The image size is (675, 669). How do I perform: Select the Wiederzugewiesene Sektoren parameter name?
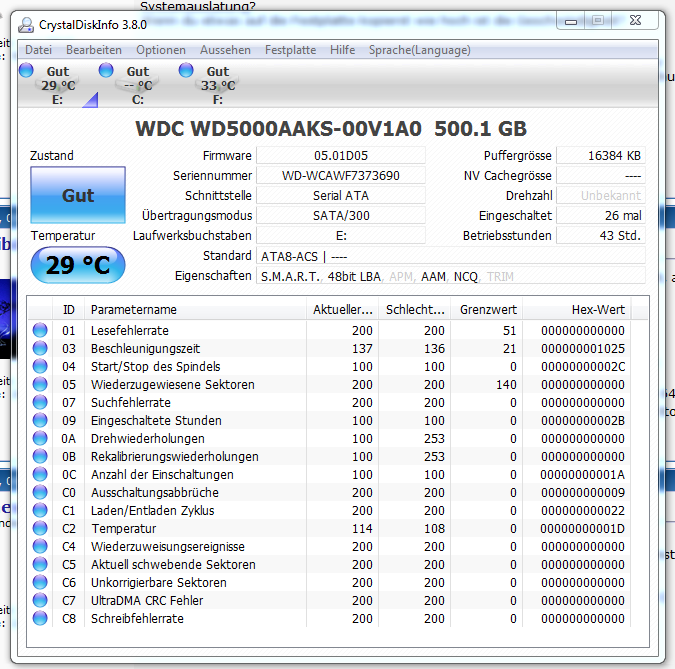point(173,384)
